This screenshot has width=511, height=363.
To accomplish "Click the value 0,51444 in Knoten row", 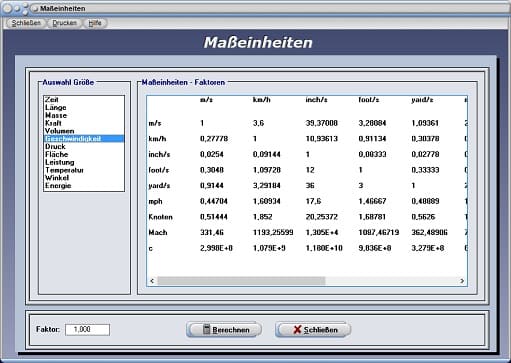I will pyautogui.click(x=214, y=217).
